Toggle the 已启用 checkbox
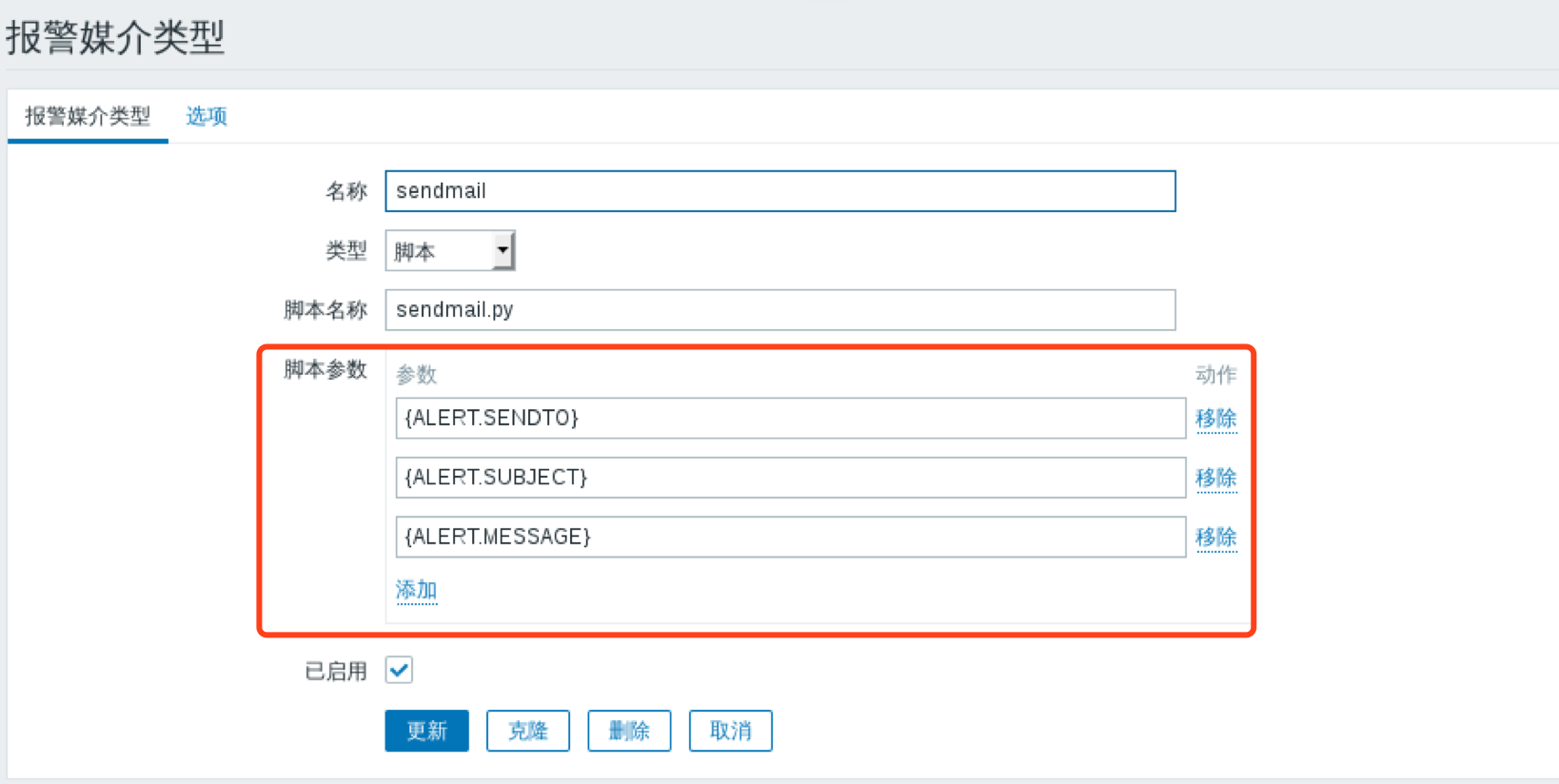Screen dimensions: 1559x784 pyautogui.click(x=399, y=670)
